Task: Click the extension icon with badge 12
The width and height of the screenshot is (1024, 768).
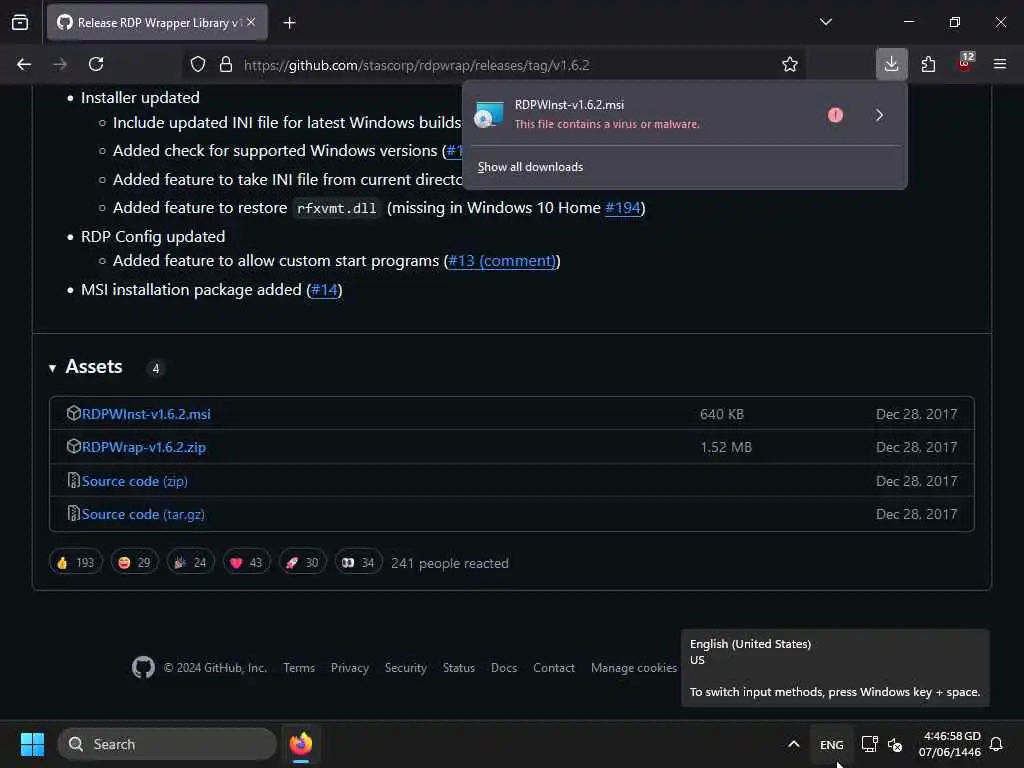Action: coord(964,63)
